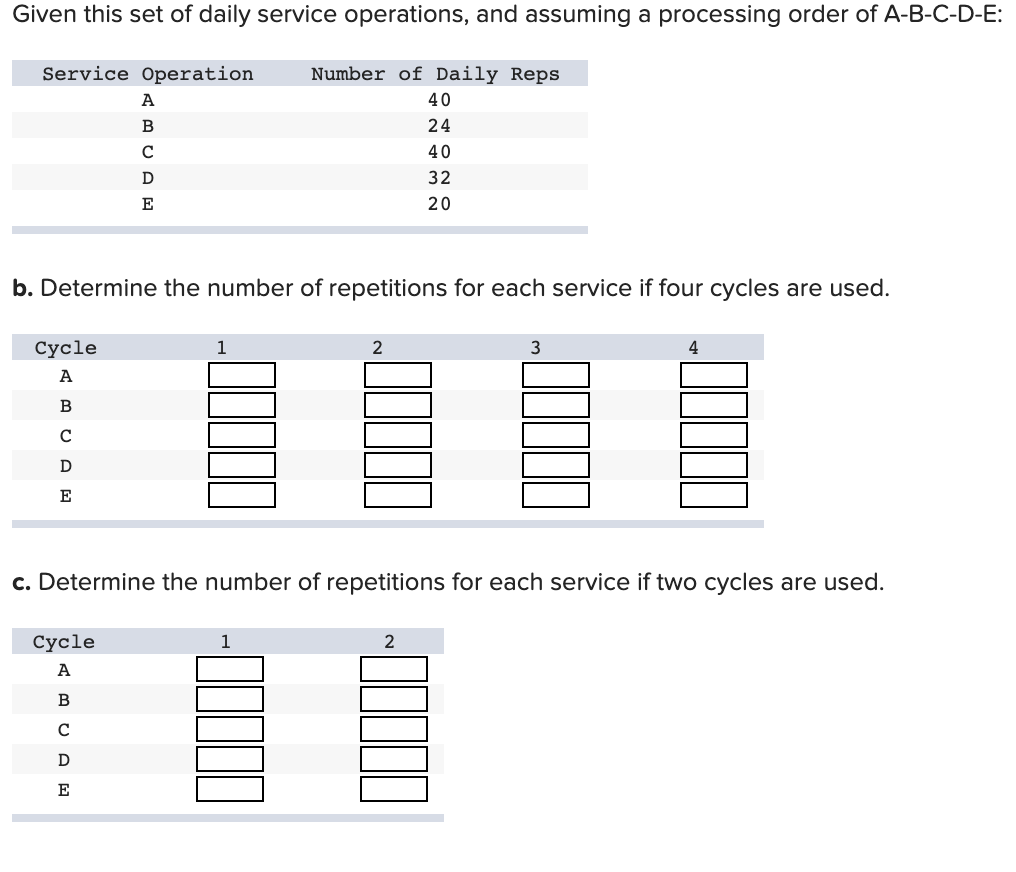Select Service C's Cycle 2 input field
This screenshot has width=1016, height=872.
tap(397, 434)
